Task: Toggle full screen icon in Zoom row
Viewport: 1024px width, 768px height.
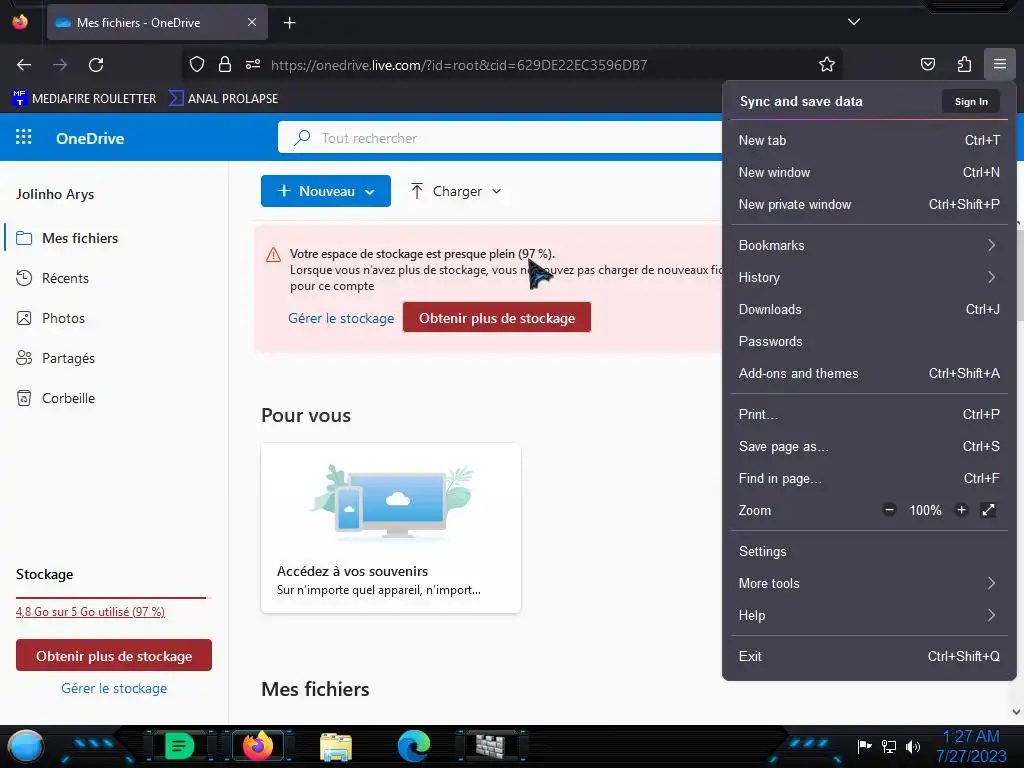Action: [x=989, y=510]
